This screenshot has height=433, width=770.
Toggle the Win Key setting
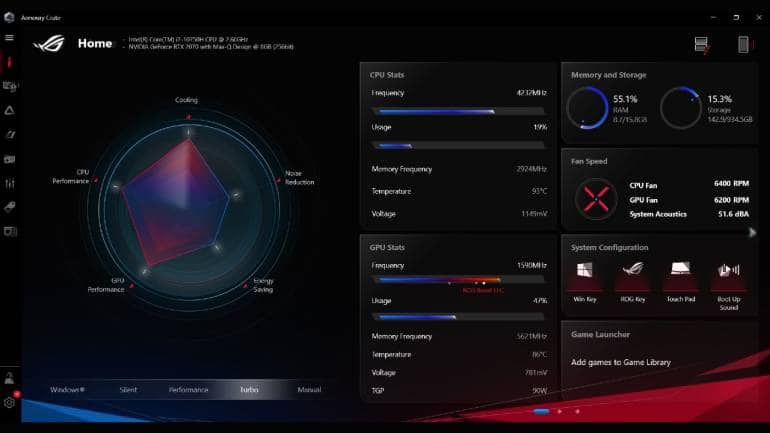coord(585,270)
